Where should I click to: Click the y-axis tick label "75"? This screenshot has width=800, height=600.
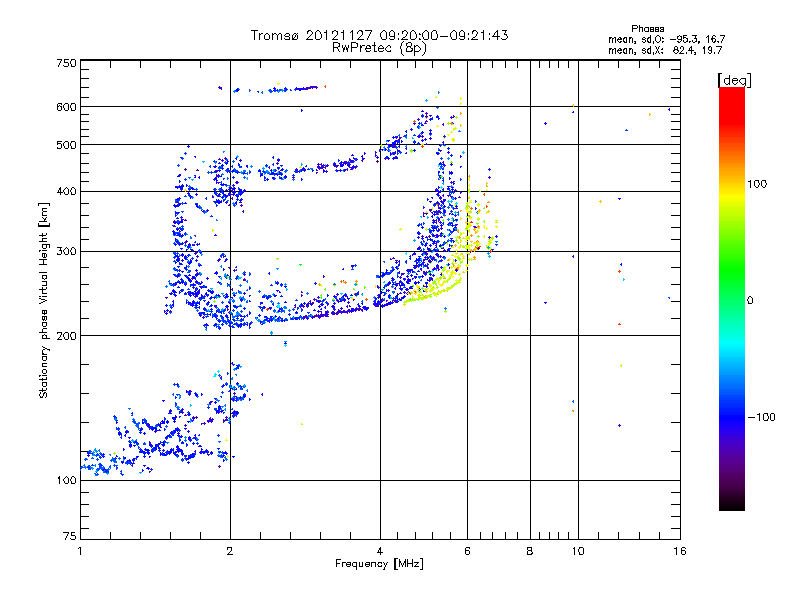click(70, 536)
